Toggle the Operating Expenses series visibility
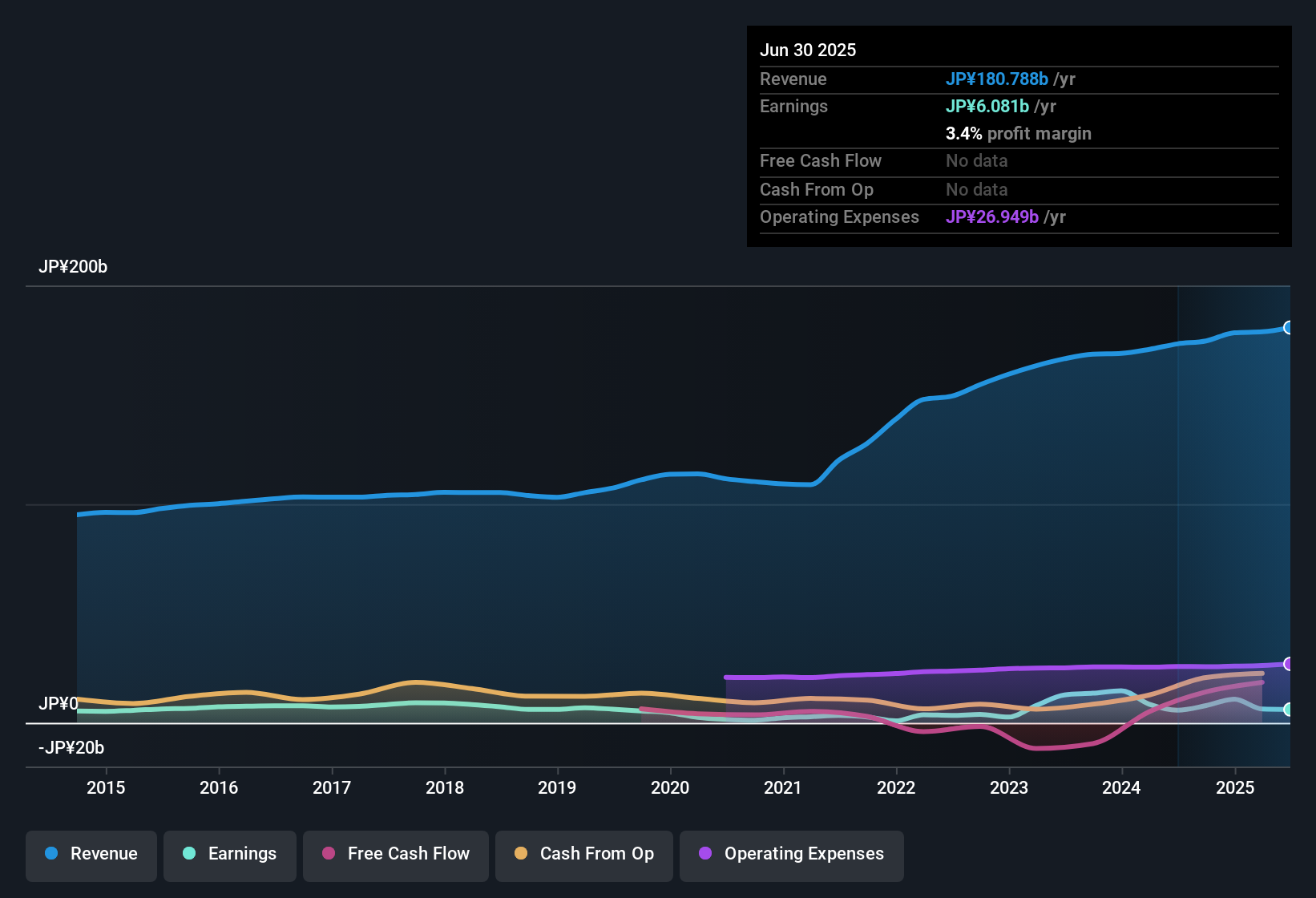Viewport: 1316px width, 898px height. pyautogui.click(x=791, y=854)
